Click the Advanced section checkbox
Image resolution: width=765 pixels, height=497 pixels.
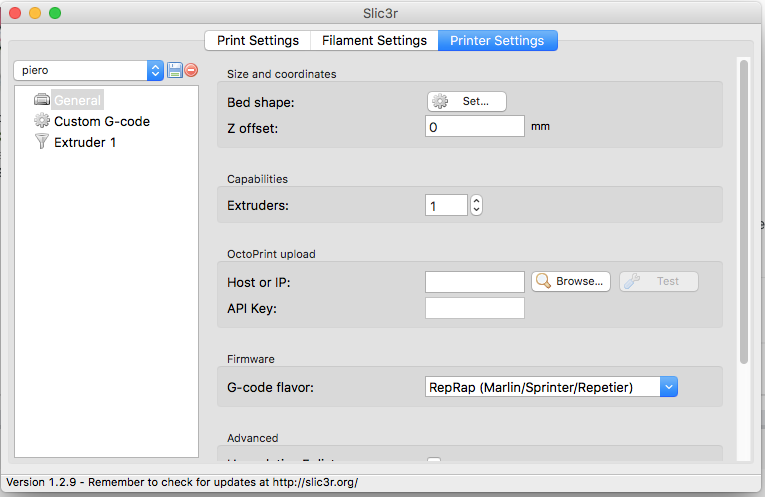coord(434,459)
